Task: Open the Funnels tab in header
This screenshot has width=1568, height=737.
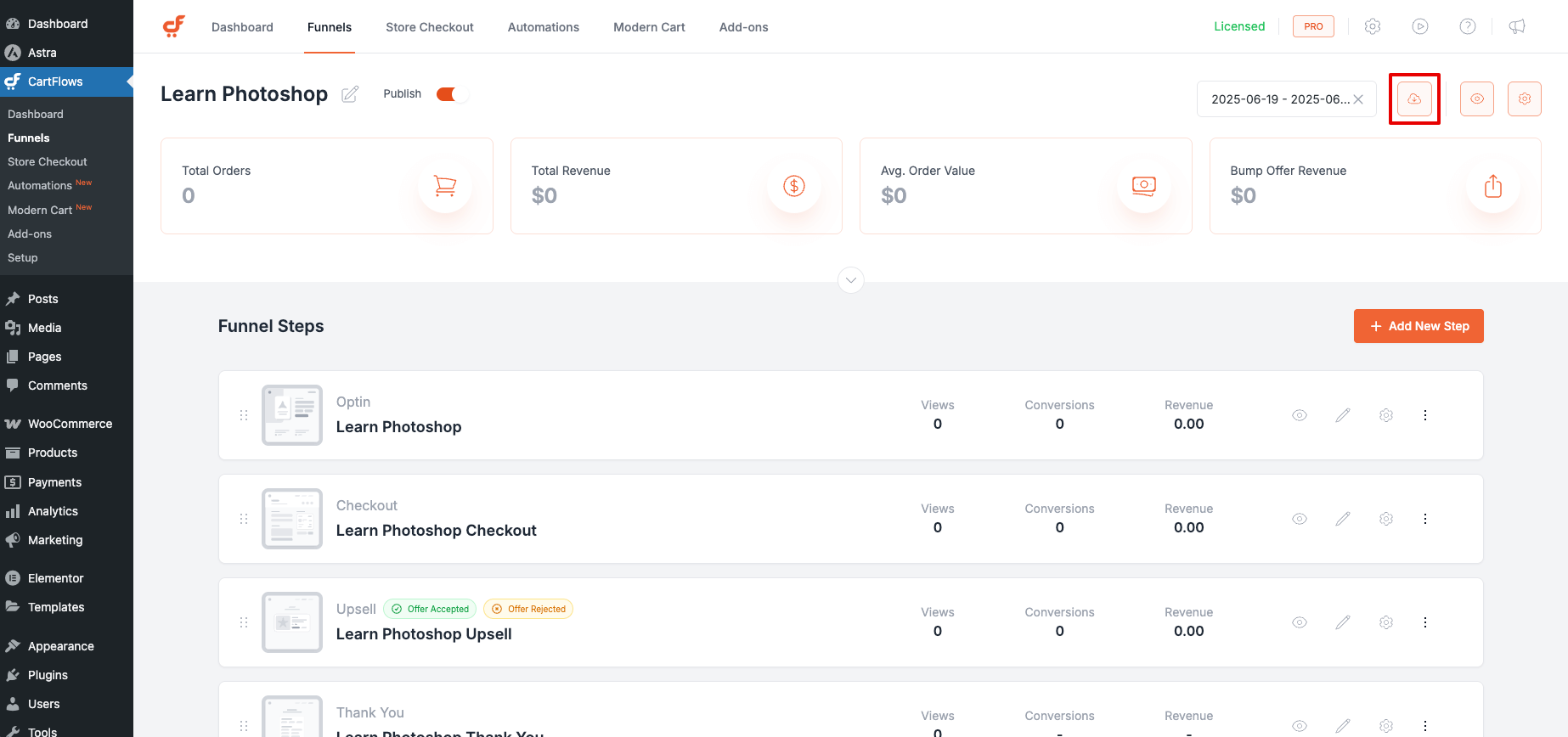Action: pos(330,27)
